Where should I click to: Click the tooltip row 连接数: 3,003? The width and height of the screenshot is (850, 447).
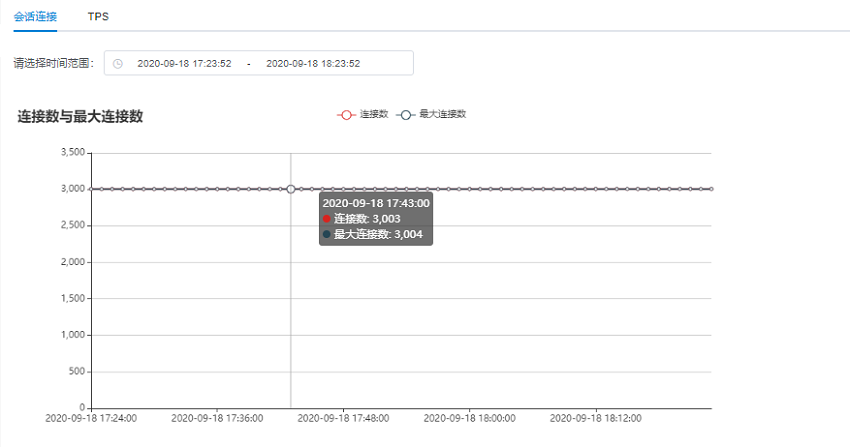tap(362, 219)
